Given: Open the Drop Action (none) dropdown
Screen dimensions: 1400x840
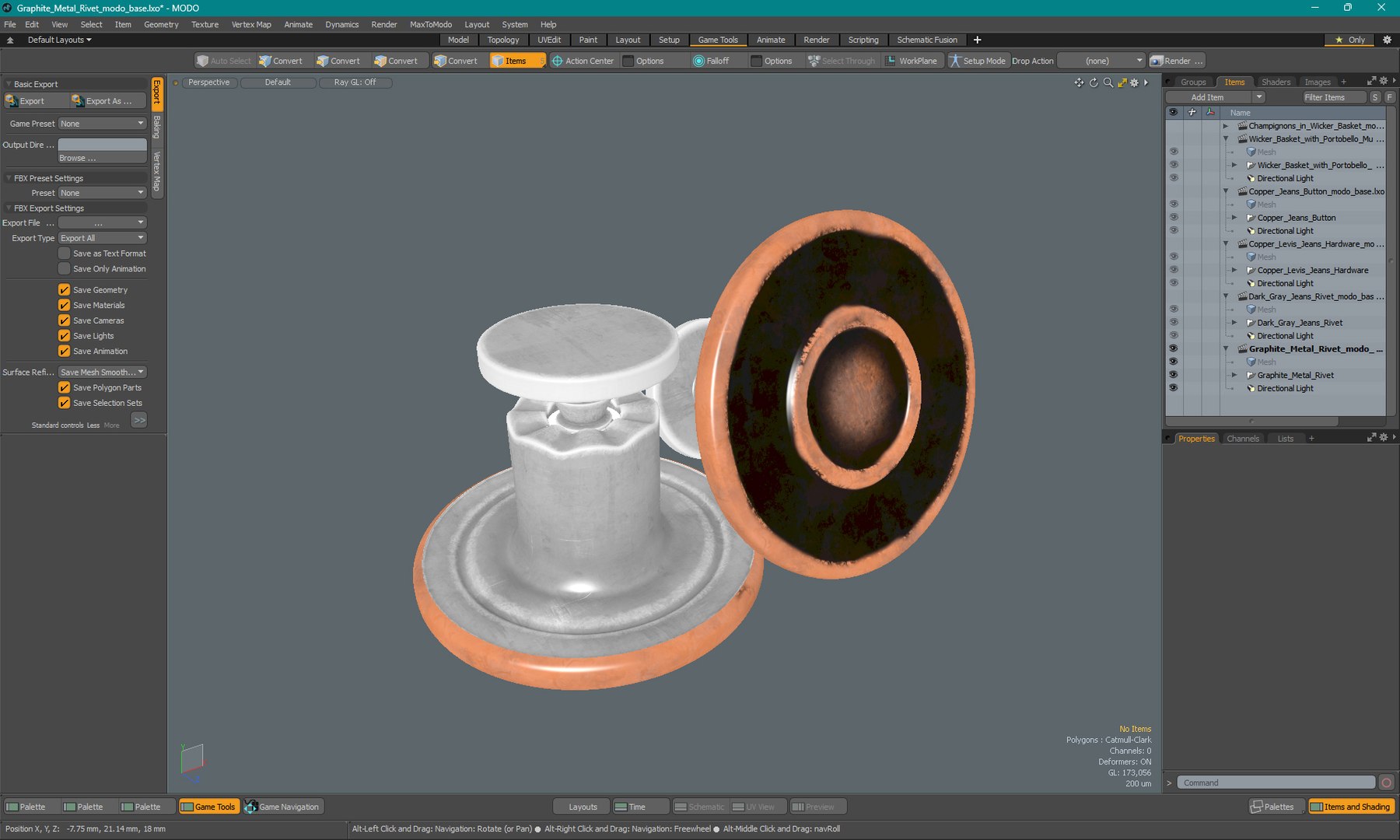Looking at the screenshot, I should coord(1101,61).
